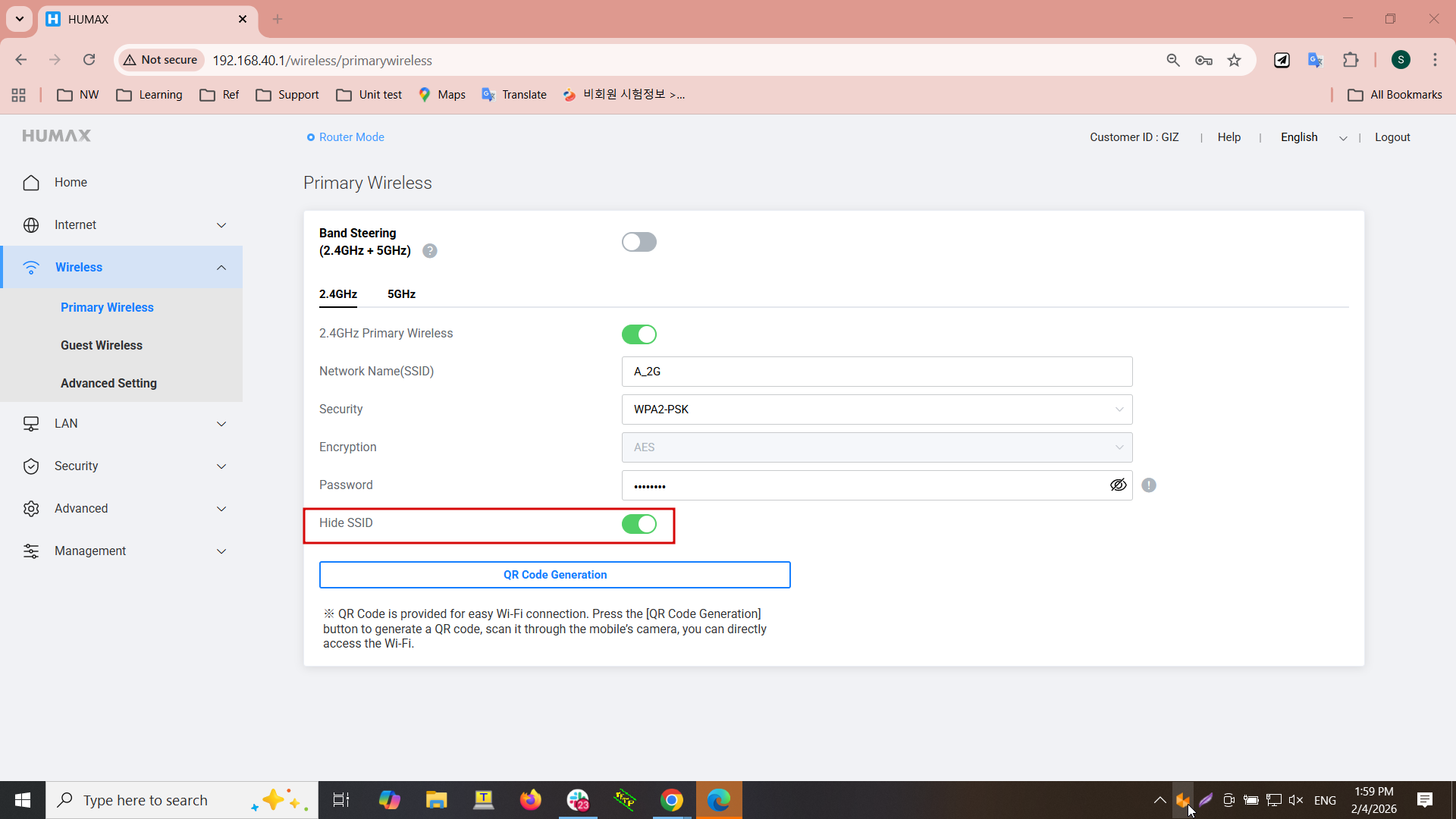1456x819 pixels.
Task: Disable the 2.4GHz Primary Wireless toggle
Action: [639, 334]
